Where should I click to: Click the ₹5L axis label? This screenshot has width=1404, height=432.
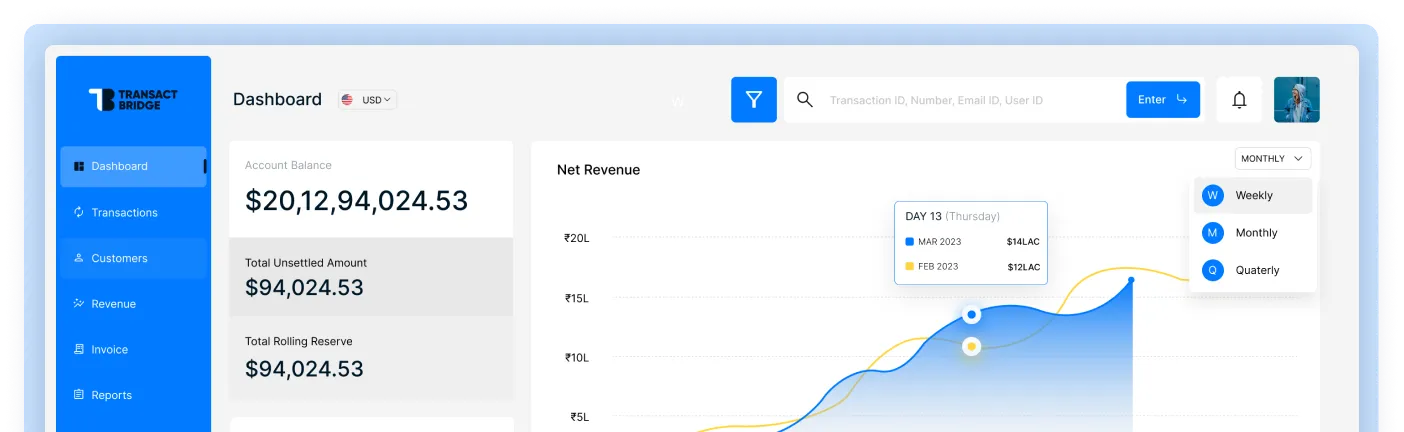tap(580, 417)
